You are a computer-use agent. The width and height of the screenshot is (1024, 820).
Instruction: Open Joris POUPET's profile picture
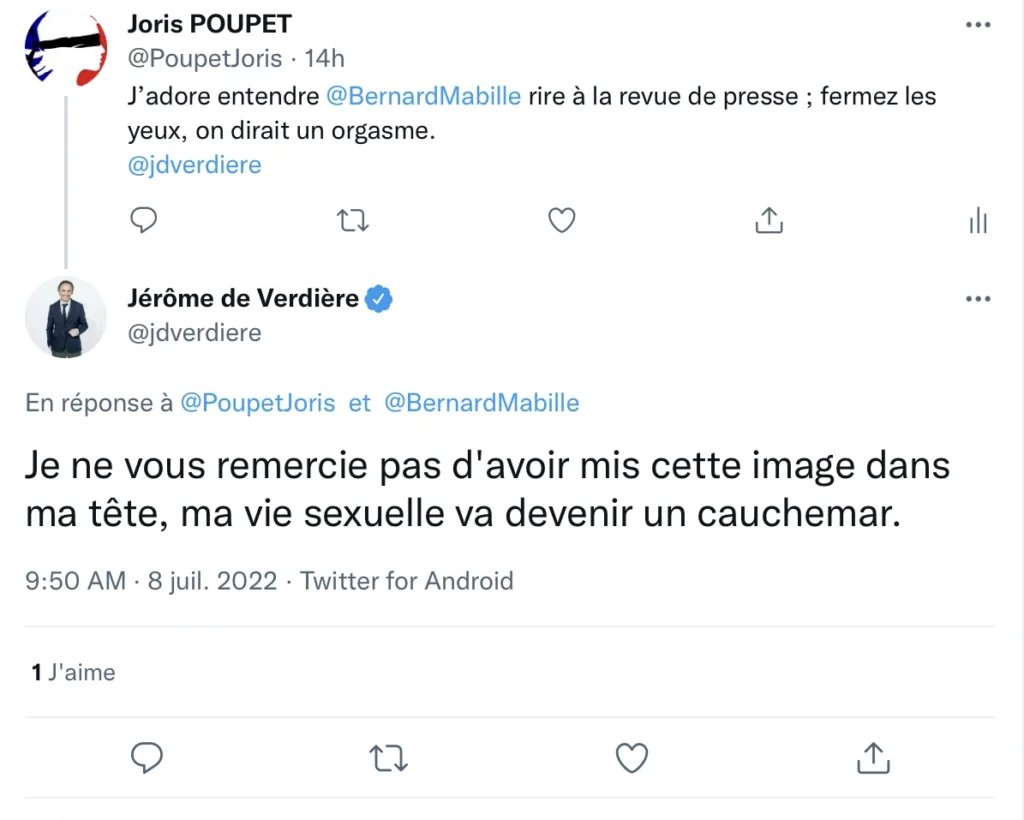(x=65, y=45)
